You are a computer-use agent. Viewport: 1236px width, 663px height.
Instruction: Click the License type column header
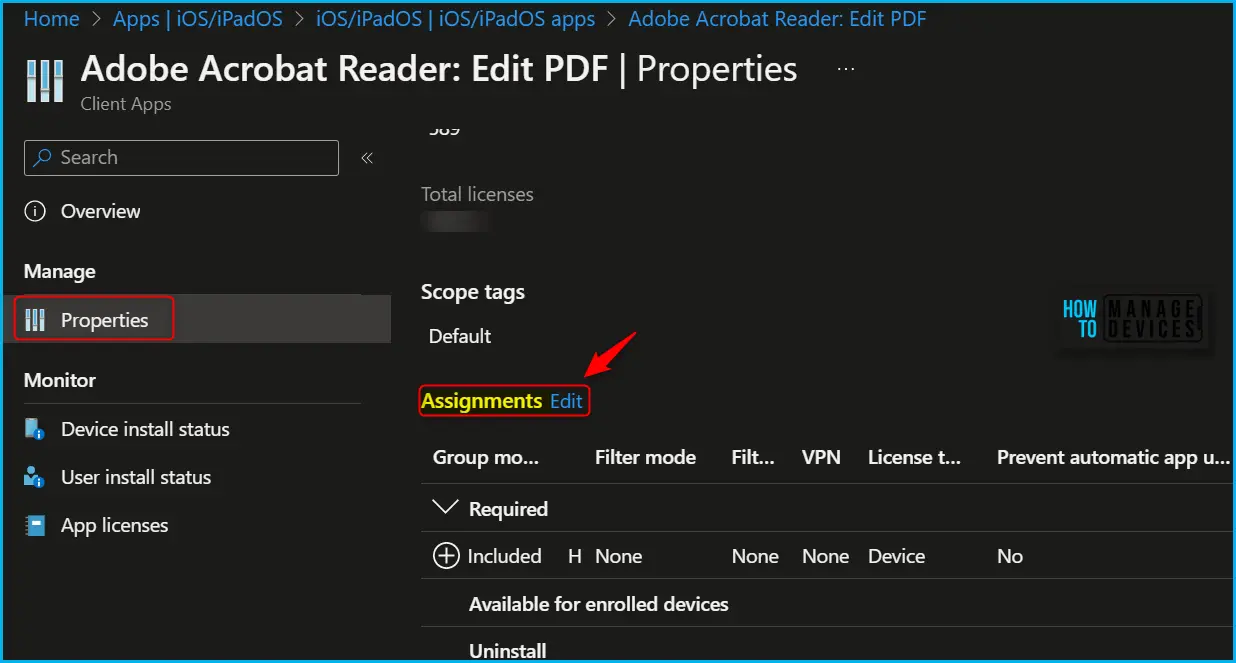[915, 458]
